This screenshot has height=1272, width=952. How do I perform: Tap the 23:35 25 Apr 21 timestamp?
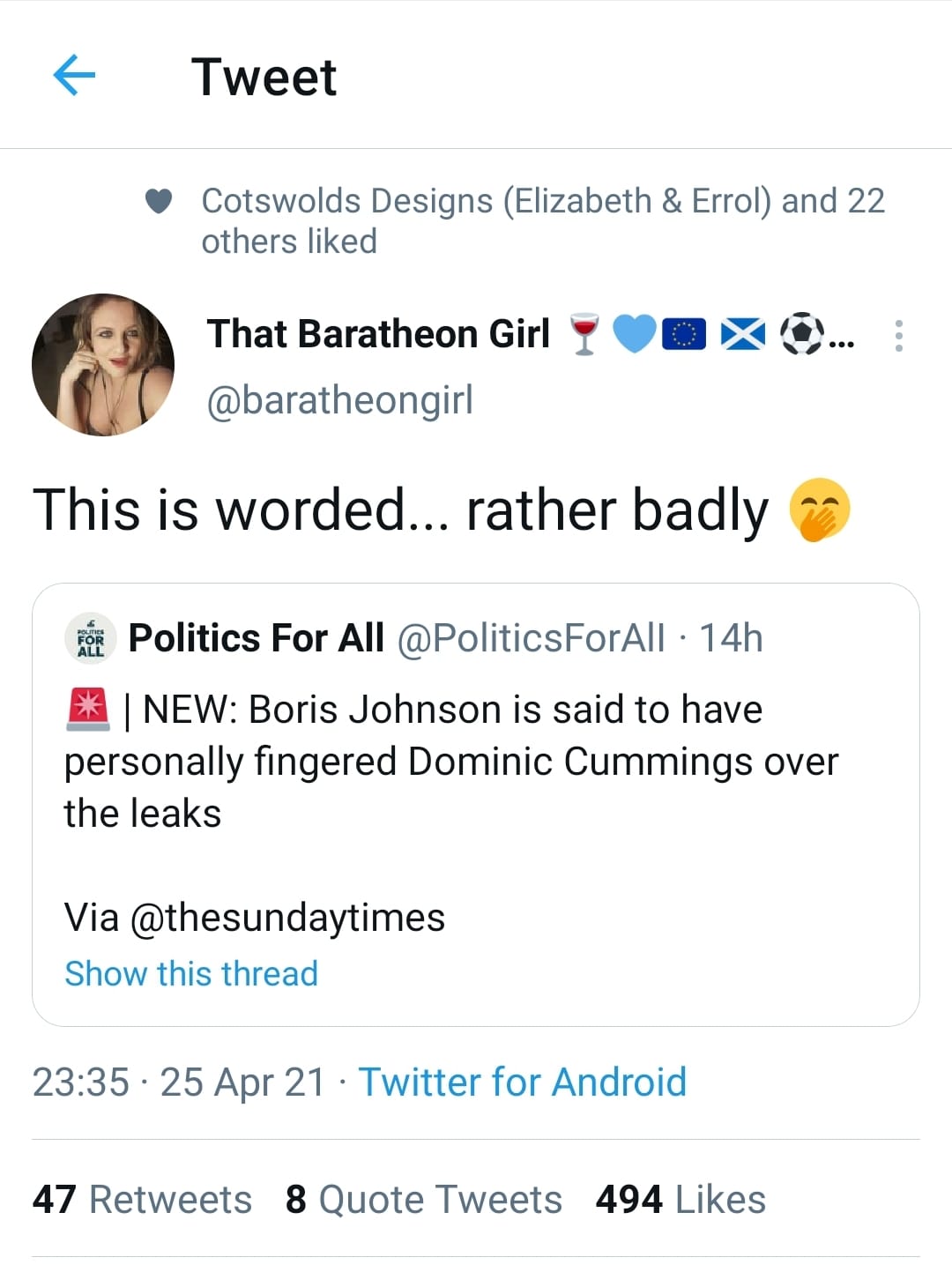coord(179,1082)
